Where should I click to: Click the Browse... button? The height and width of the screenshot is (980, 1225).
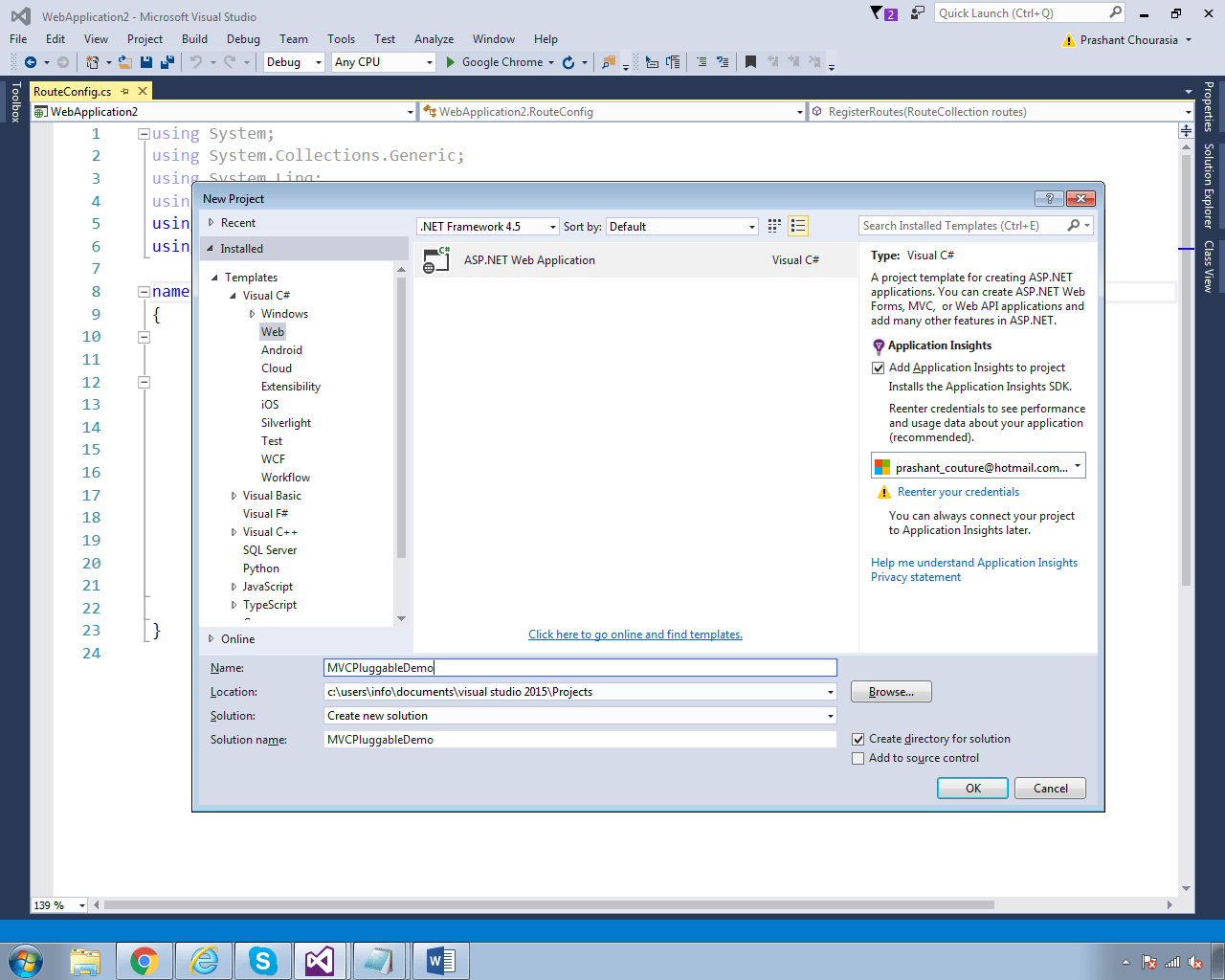click(891, 692)
